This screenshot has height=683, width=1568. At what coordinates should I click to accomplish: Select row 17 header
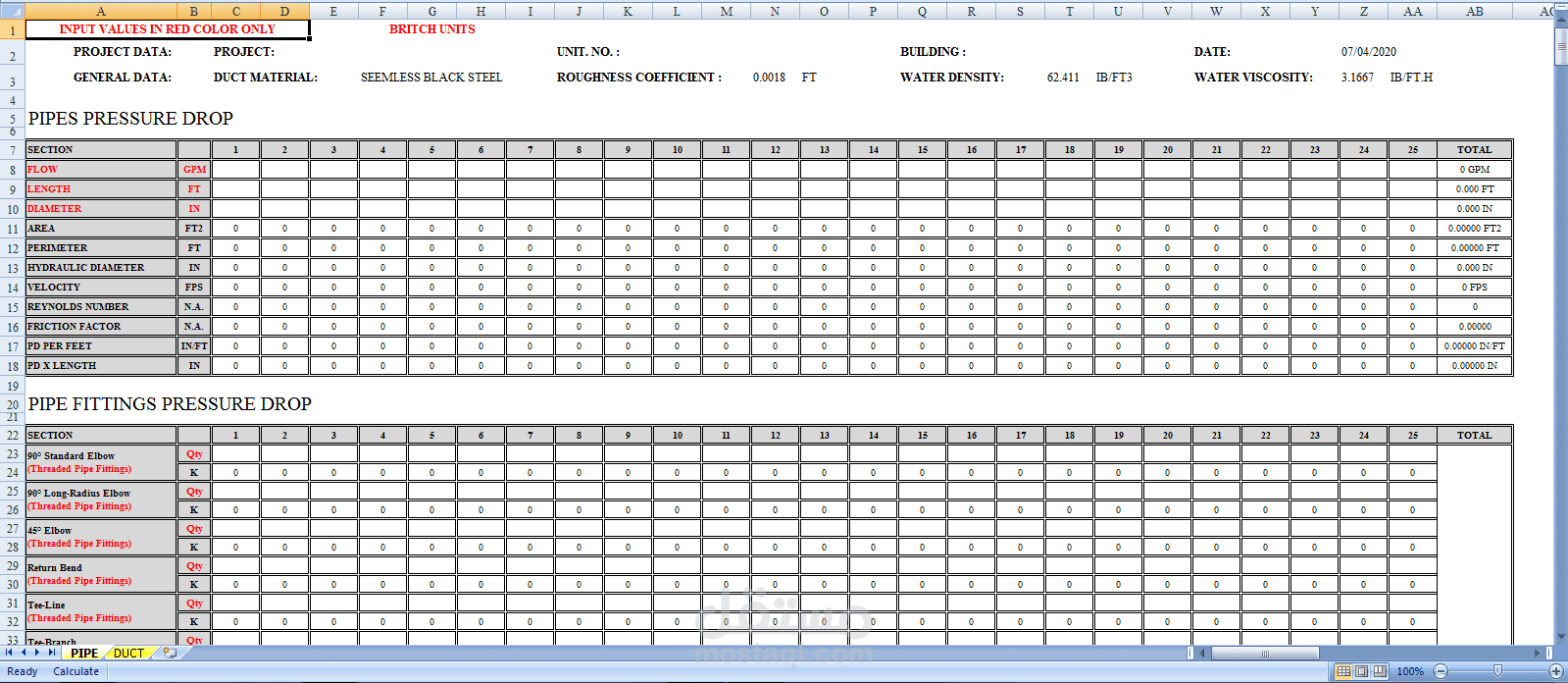12,346
